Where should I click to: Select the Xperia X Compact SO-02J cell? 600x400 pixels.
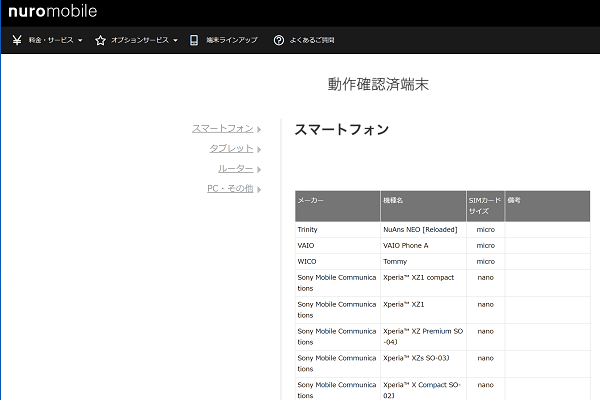(423, 389)
